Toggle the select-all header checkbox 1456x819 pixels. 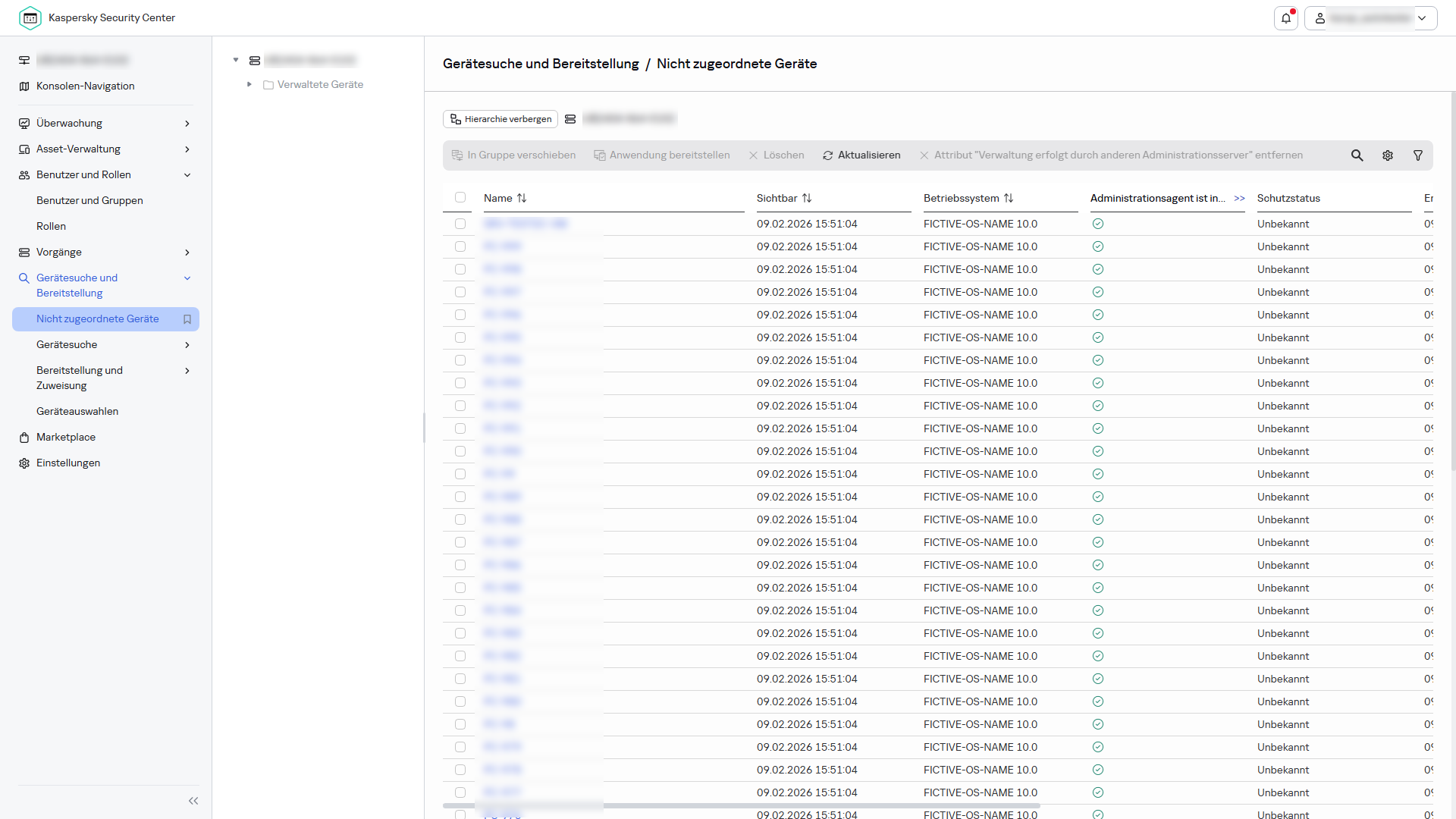click(460, 197)
